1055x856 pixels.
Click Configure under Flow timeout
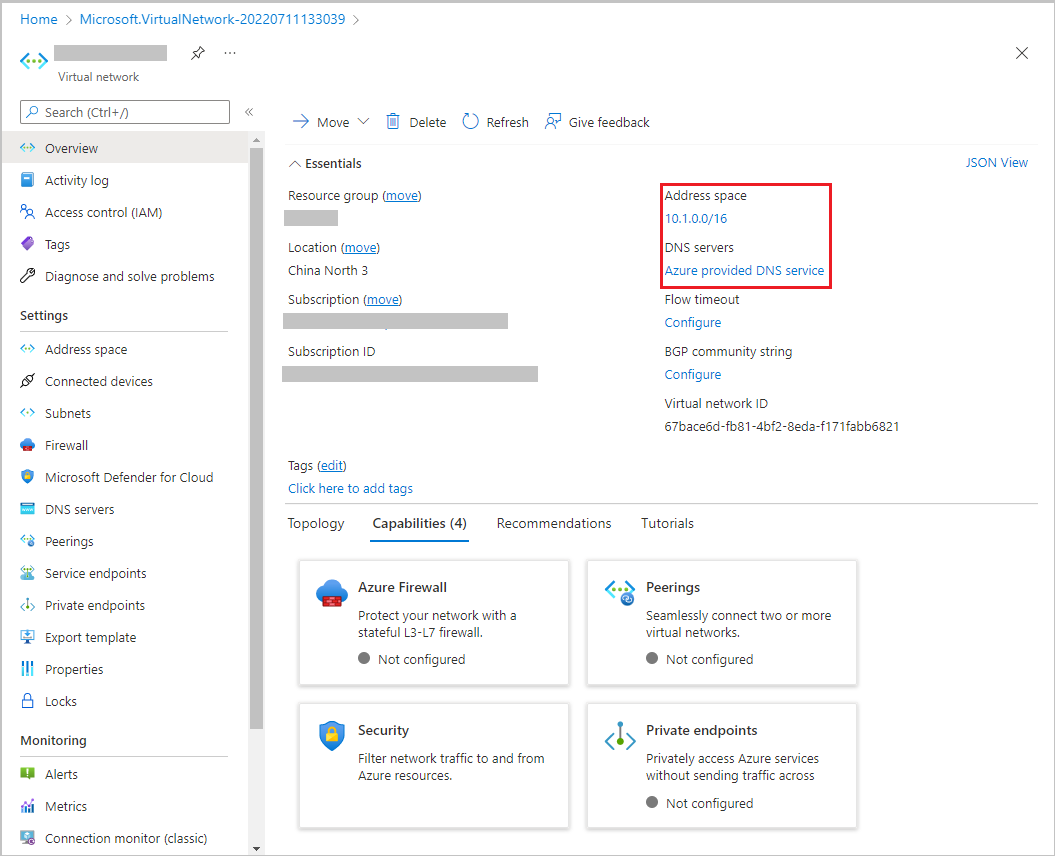click(692, 322)
